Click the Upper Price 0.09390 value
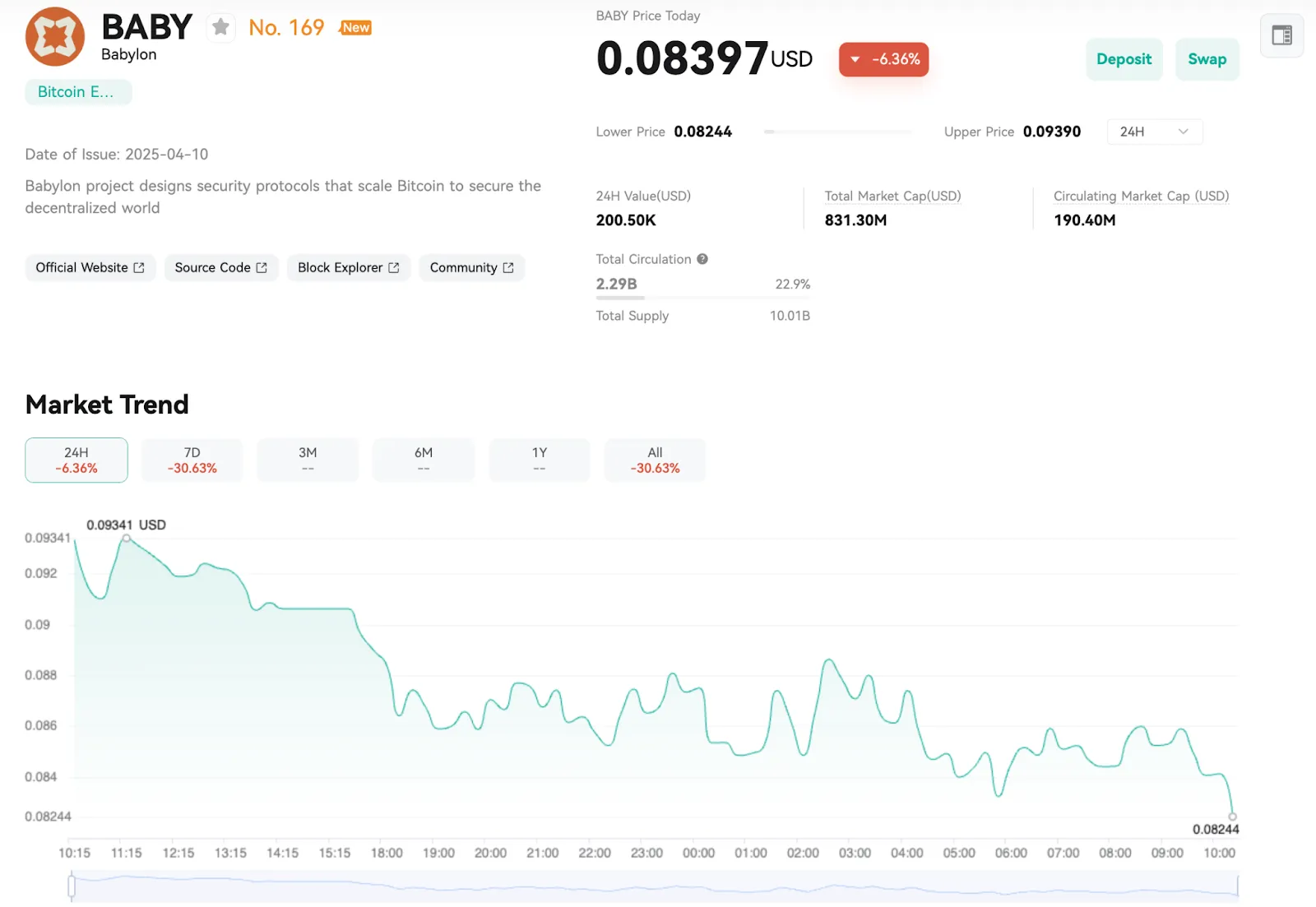Screen dimensions: 1316x907 point(1052,132)
